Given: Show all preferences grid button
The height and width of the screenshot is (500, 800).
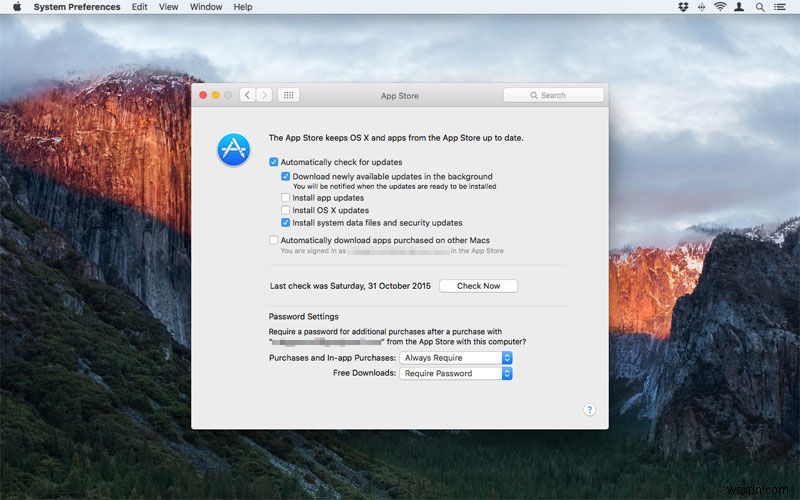Looking at the screenshot, I should click(x=288, y=95).
